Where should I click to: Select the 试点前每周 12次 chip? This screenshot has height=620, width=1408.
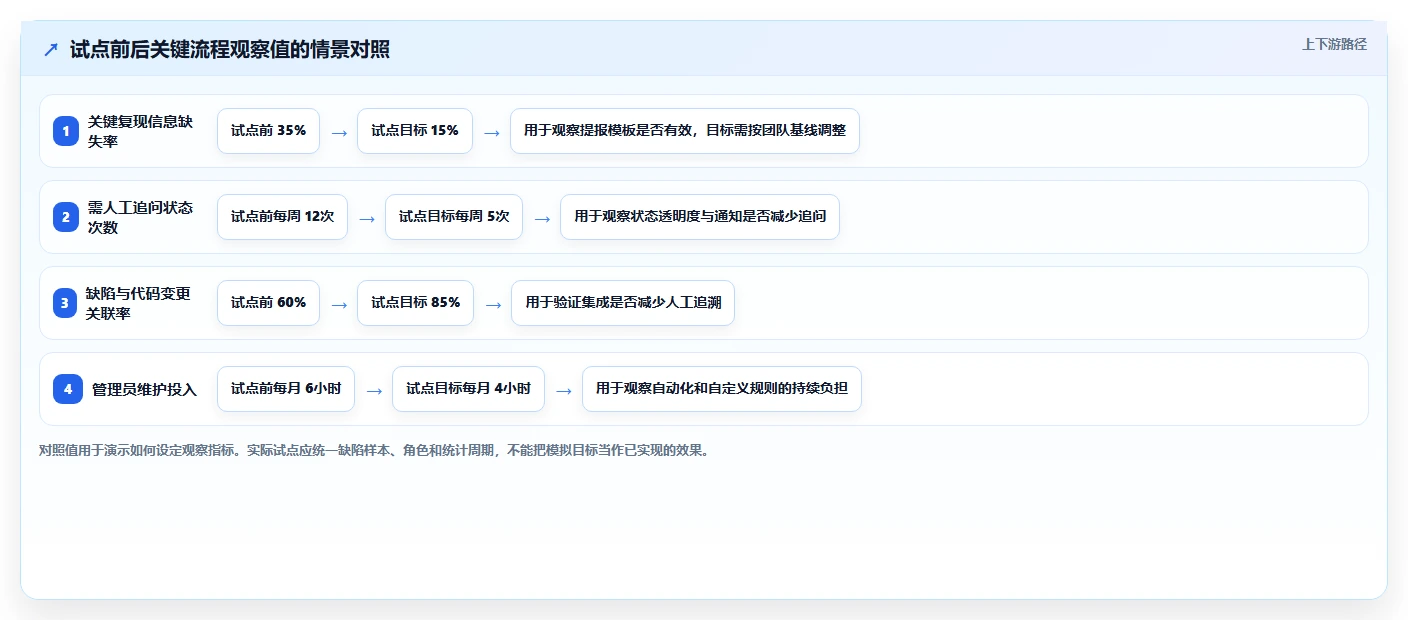(x=282, y=217)
